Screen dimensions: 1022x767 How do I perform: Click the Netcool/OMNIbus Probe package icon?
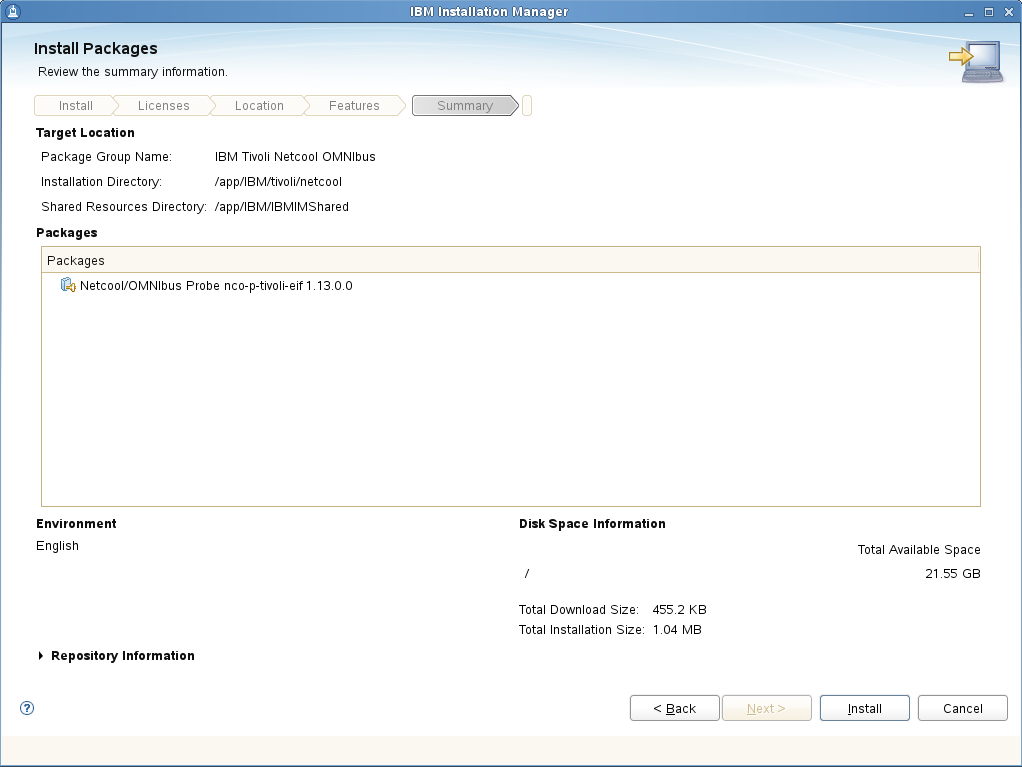(68, 285)
